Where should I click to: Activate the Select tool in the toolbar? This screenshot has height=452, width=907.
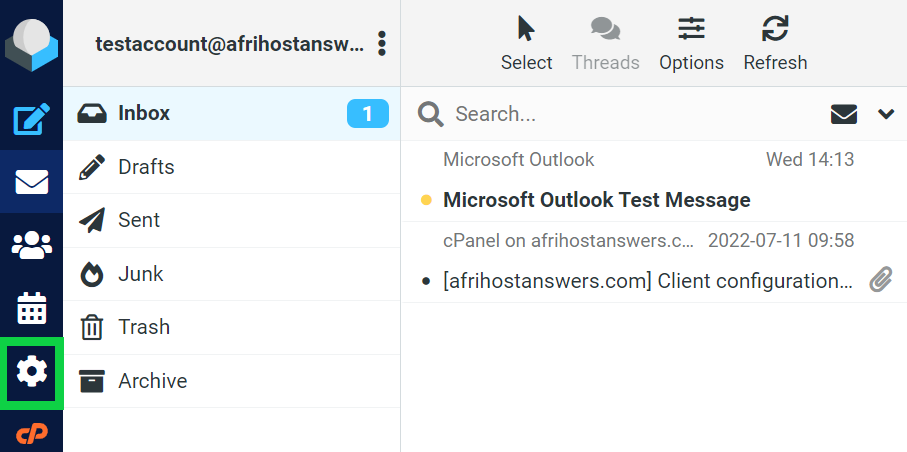tap(526, 43)
